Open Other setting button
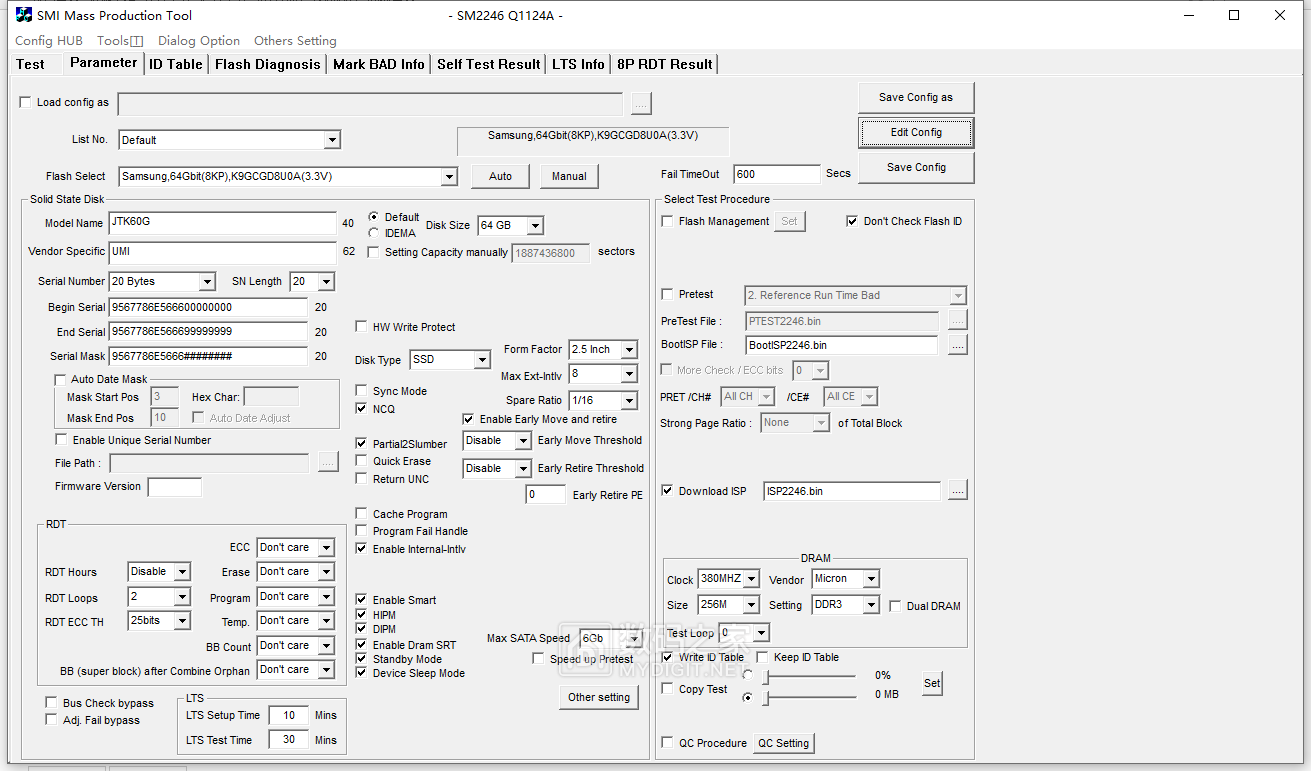Screen dimensions: 1311x771 pos(599,697)
